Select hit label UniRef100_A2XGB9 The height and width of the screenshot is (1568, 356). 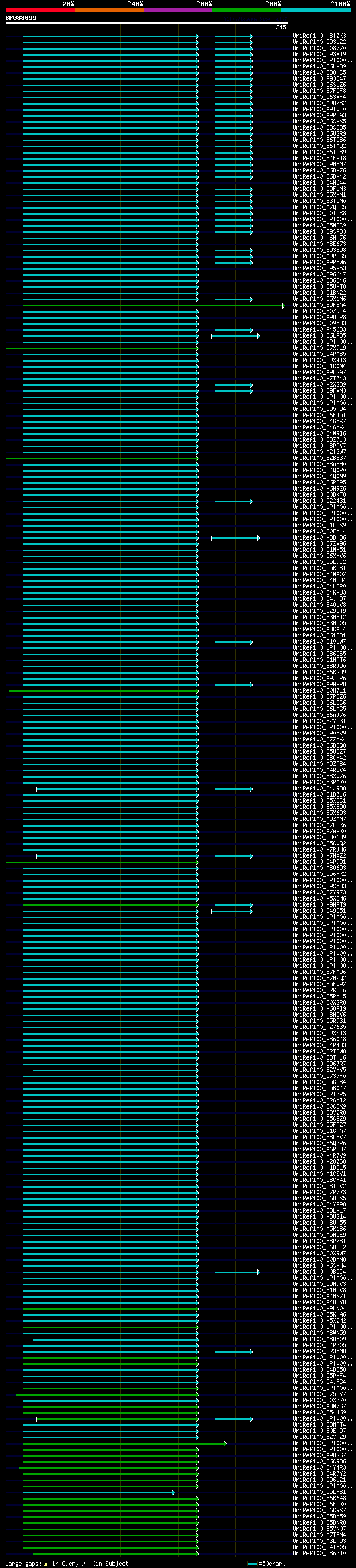pyautogui.click(x=319, y=385)
